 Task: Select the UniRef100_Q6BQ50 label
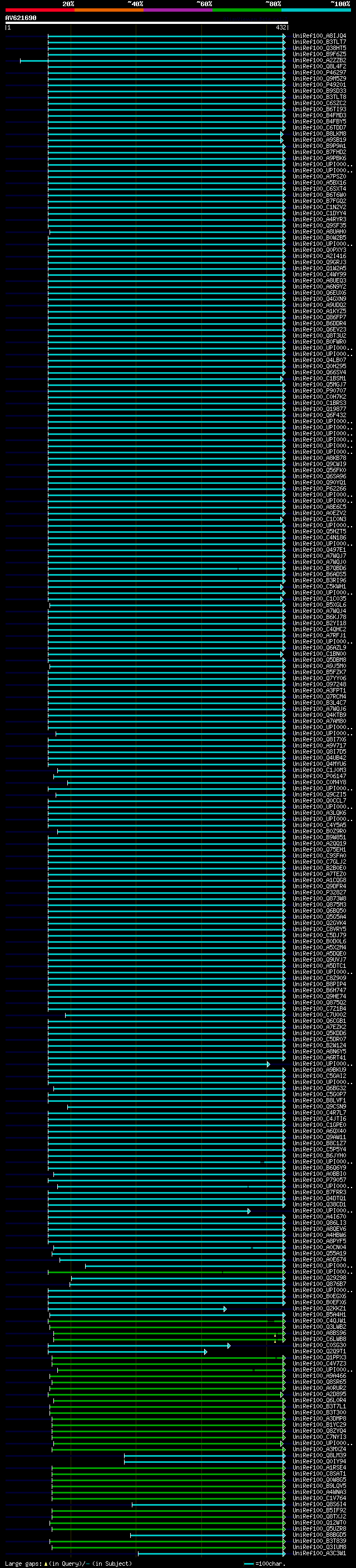pos(319,911)
